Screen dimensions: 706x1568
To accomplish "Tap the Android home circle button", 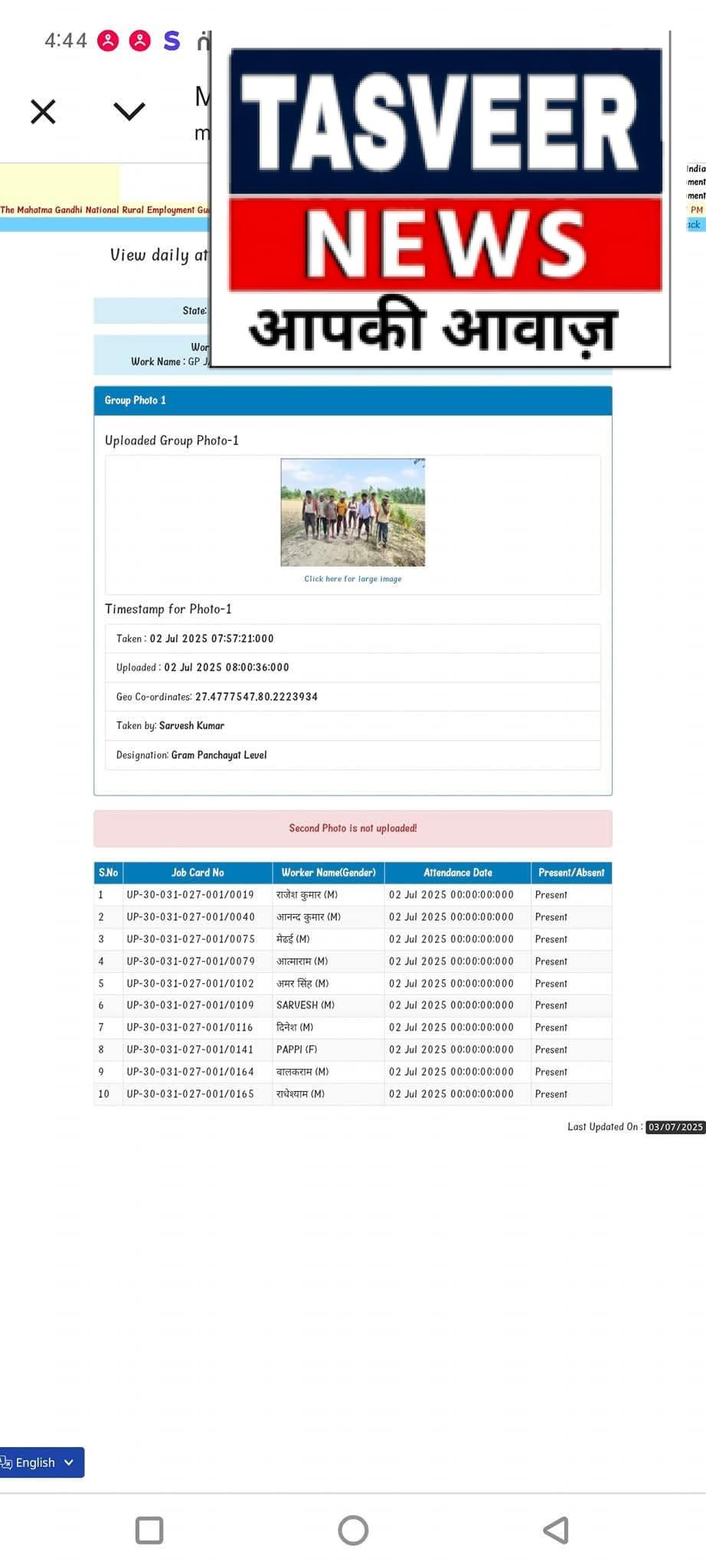I will click(353, 1530).
